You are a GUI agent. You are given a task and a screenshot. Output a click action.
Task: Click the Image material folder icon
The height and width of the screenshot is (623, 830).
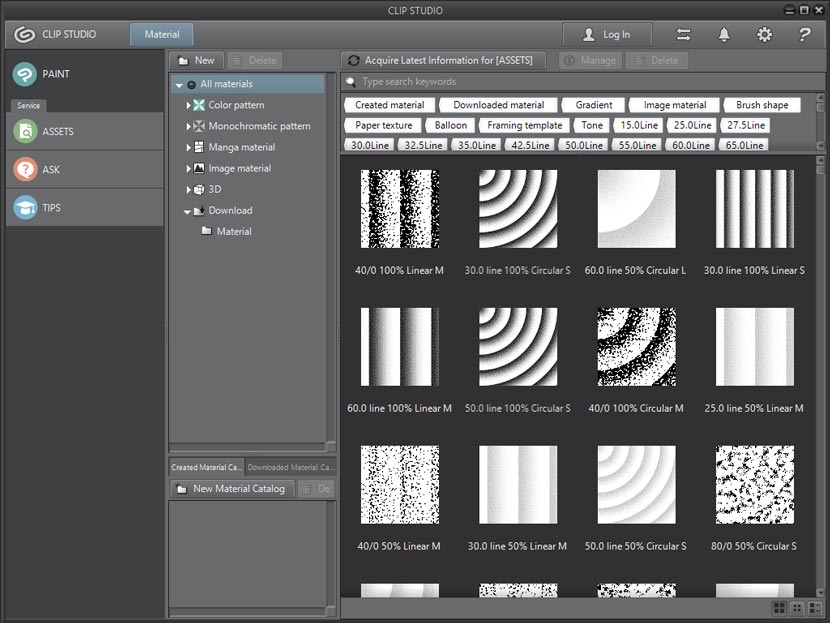point(199,168)
